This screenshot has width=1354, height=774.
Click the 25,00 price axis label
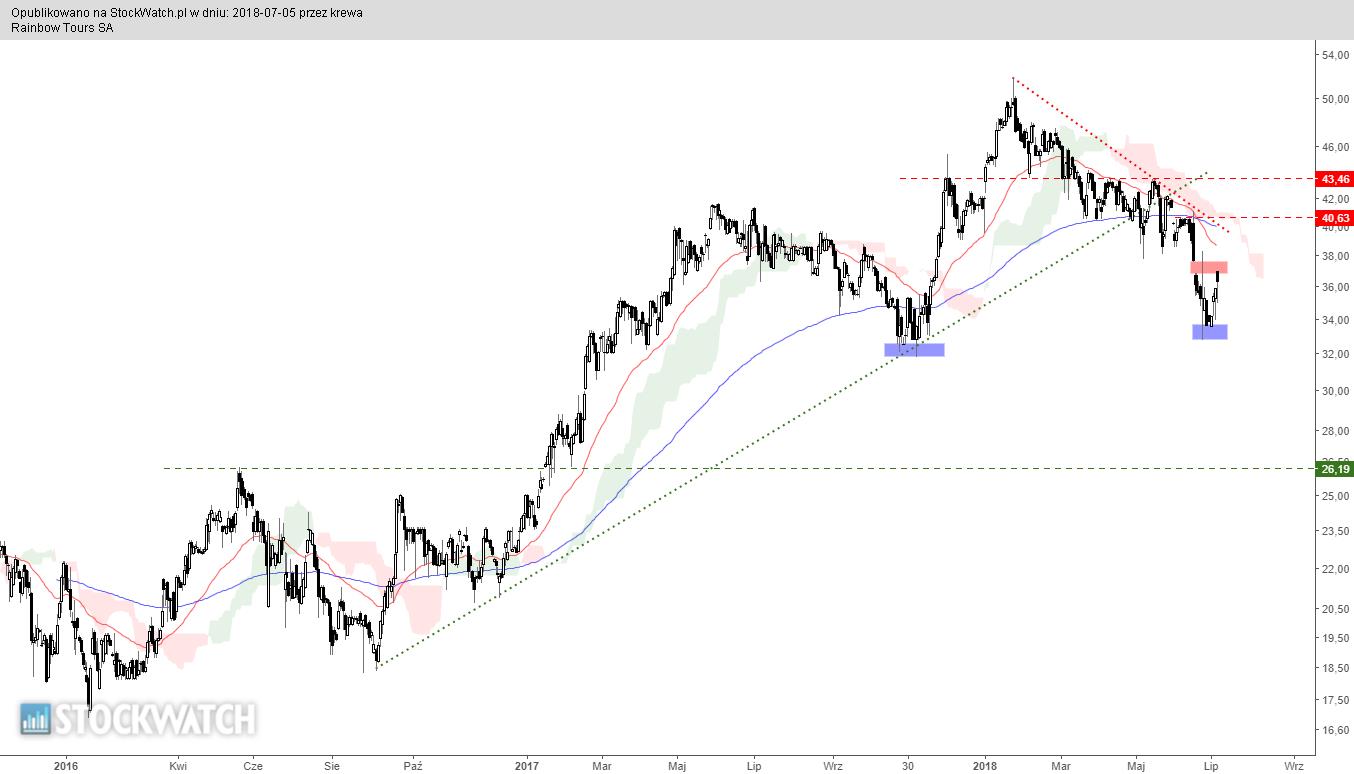point(1336,496)
